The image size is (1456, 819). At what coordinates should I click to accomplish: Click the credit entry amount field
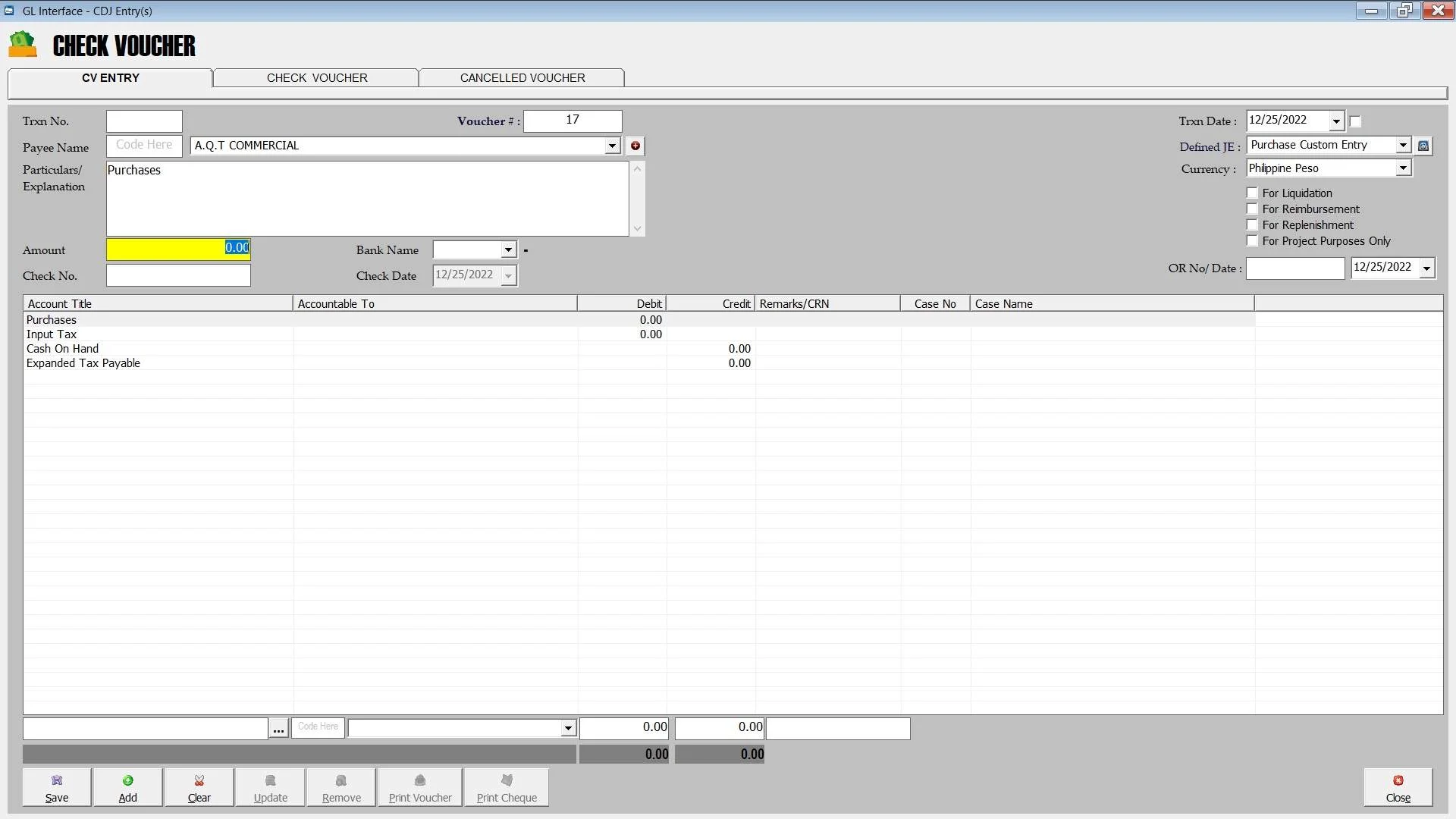coord(720,728)
